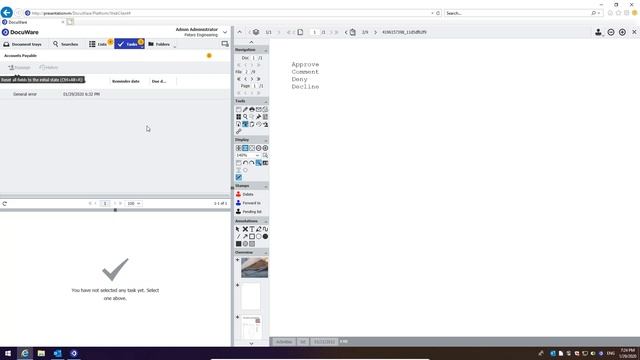640x360 pixels.
Task: Select the line annotation tool
Action: tap(238, 237)
